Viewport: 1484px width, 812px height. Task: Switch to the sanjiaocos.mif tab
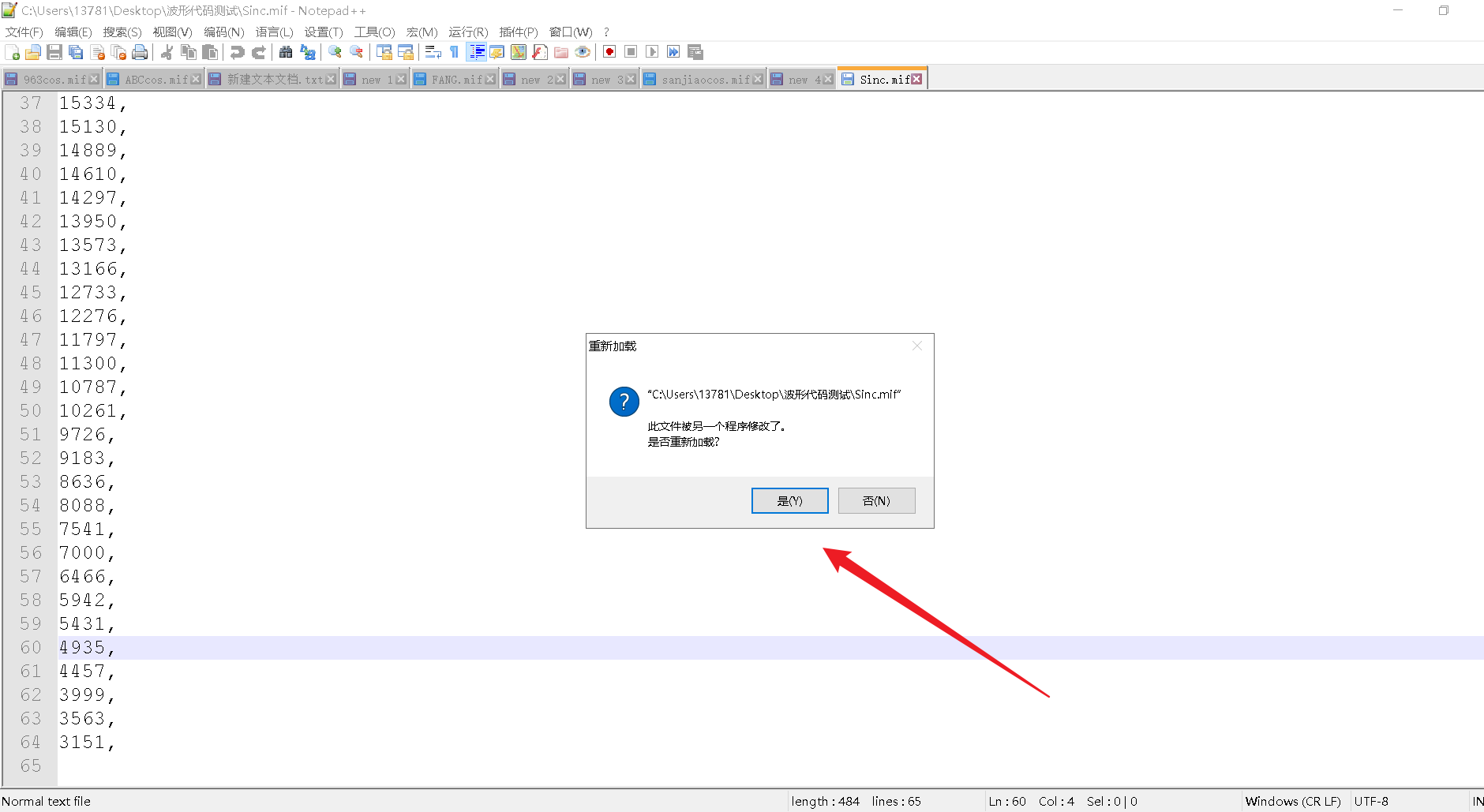point(706,80)
